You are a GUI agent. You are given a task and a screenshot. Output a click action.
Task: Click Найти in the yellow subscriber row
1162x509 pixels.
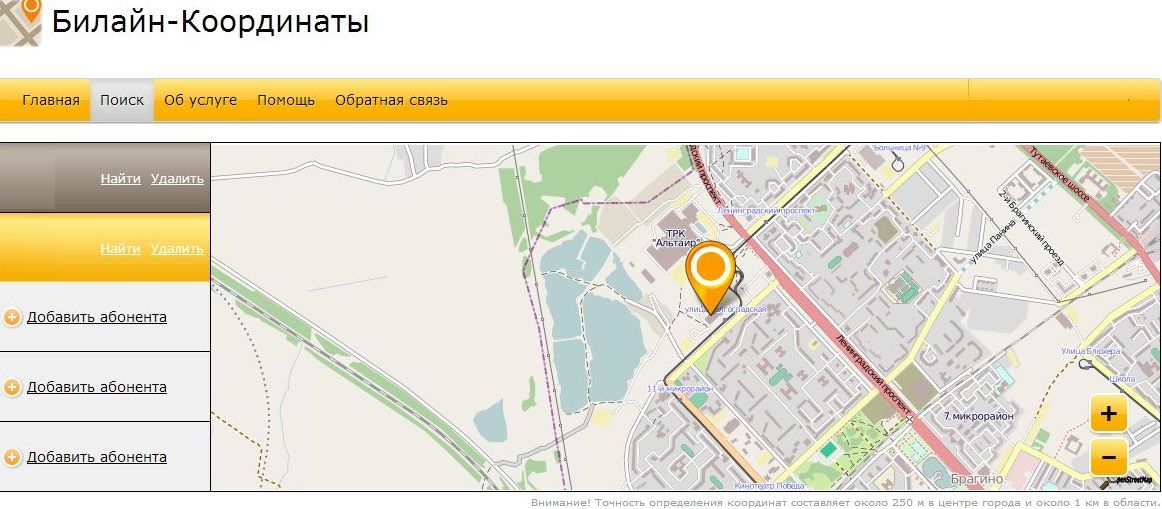121,248
